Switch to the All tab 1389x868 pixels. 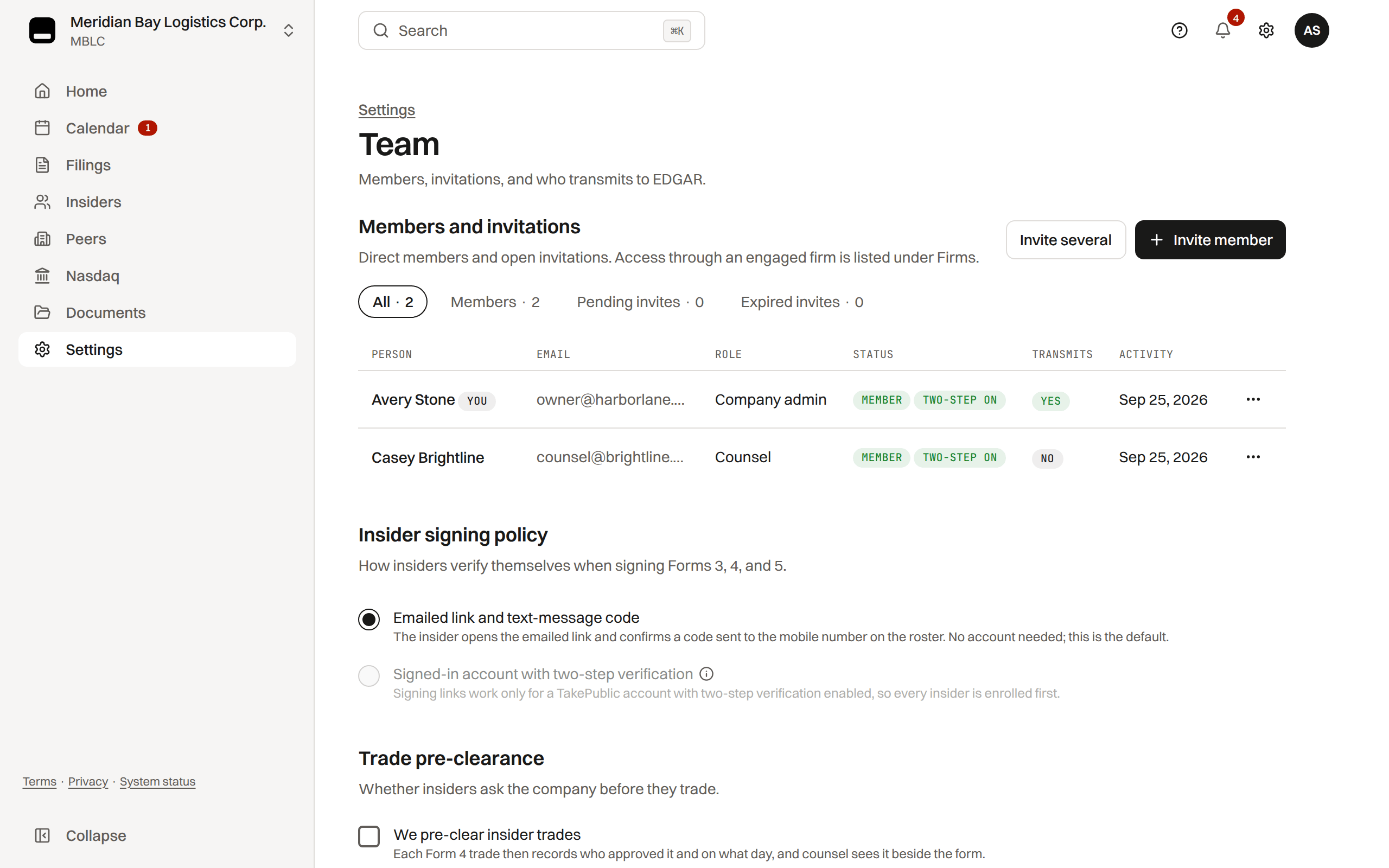point(393,302)
